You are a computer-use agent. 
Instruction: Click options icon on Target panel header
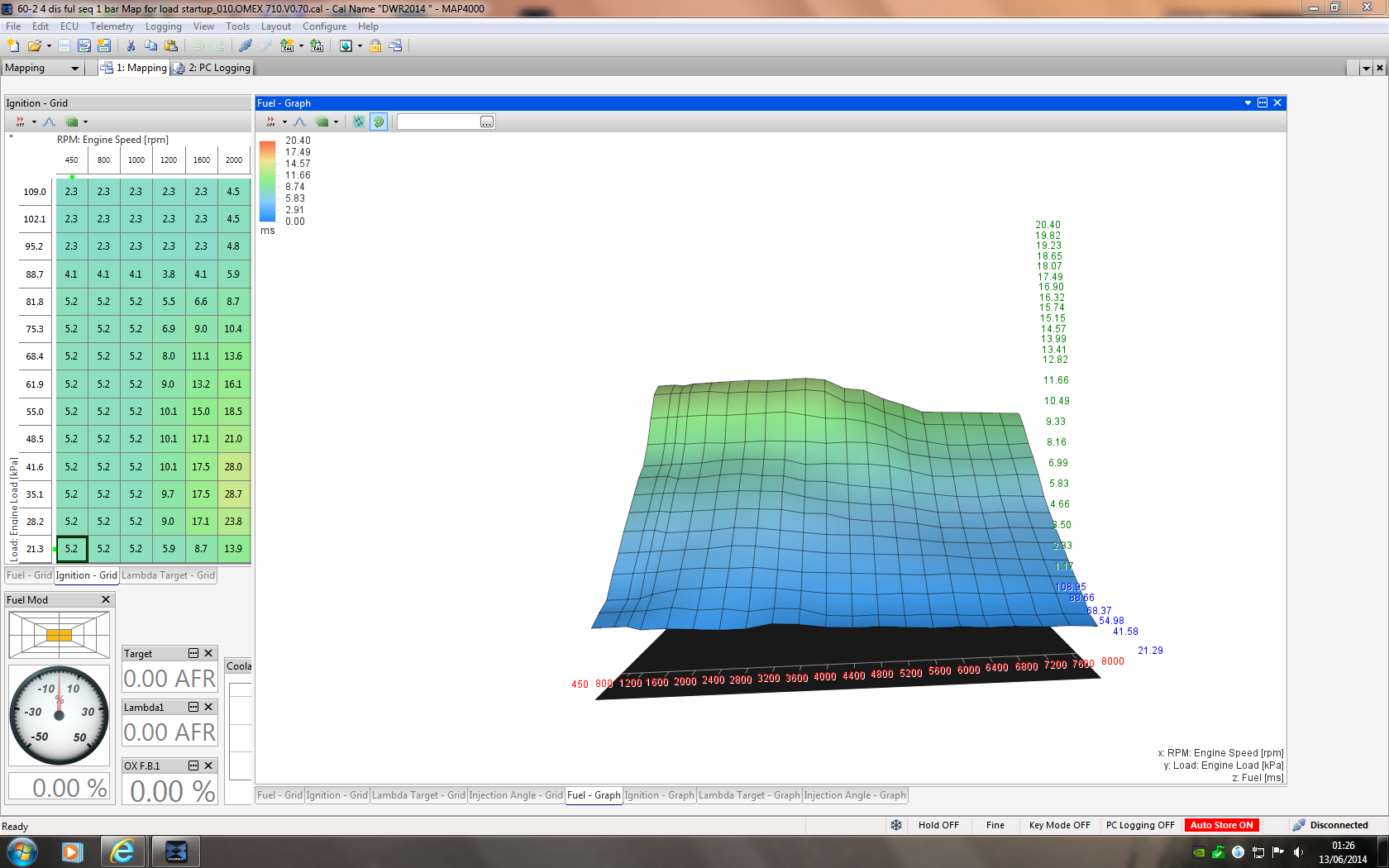coord(193,653)
